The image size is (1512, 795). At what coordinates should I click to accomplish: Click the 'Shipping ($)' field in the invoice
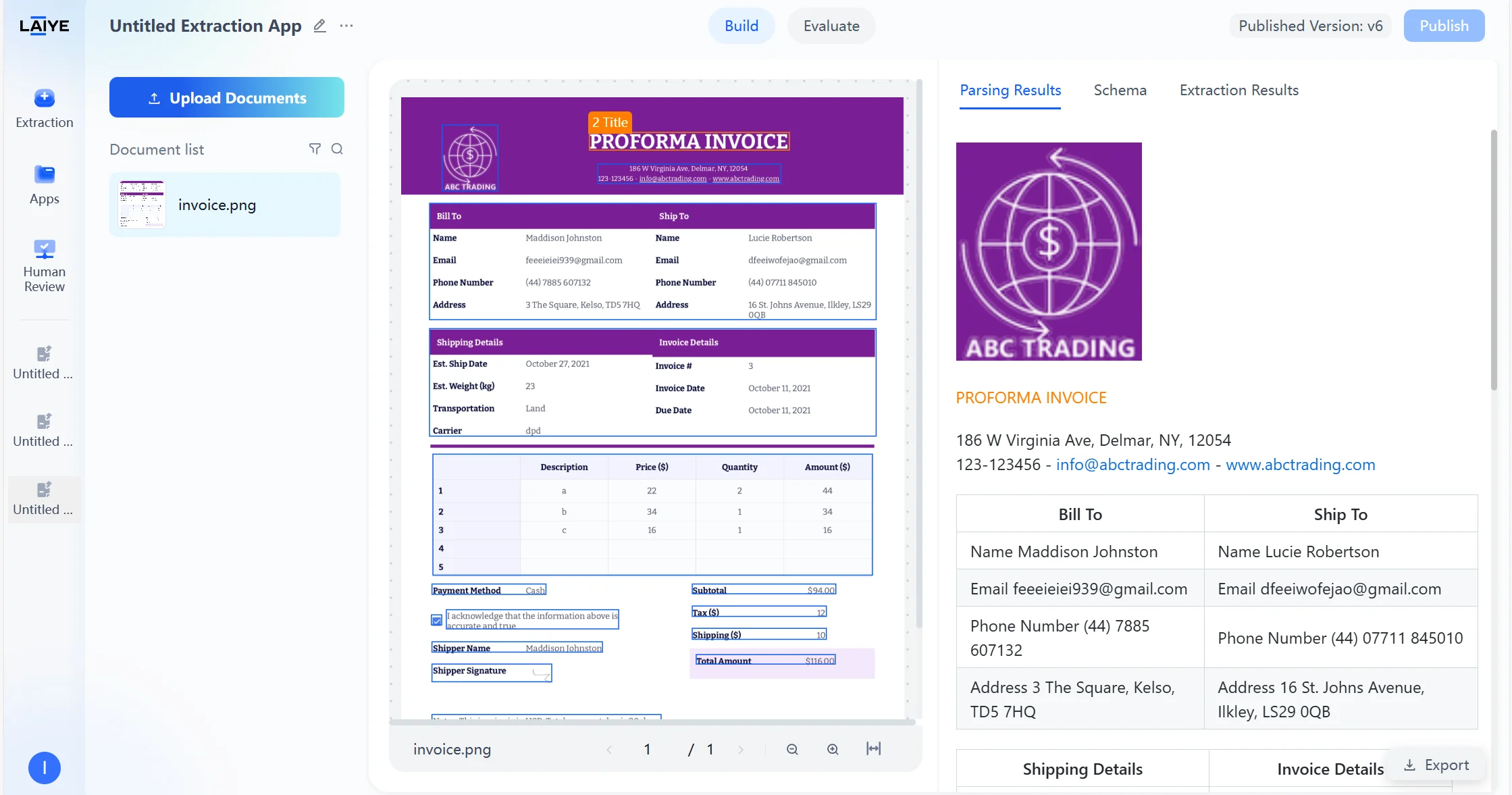click(759, 634)
